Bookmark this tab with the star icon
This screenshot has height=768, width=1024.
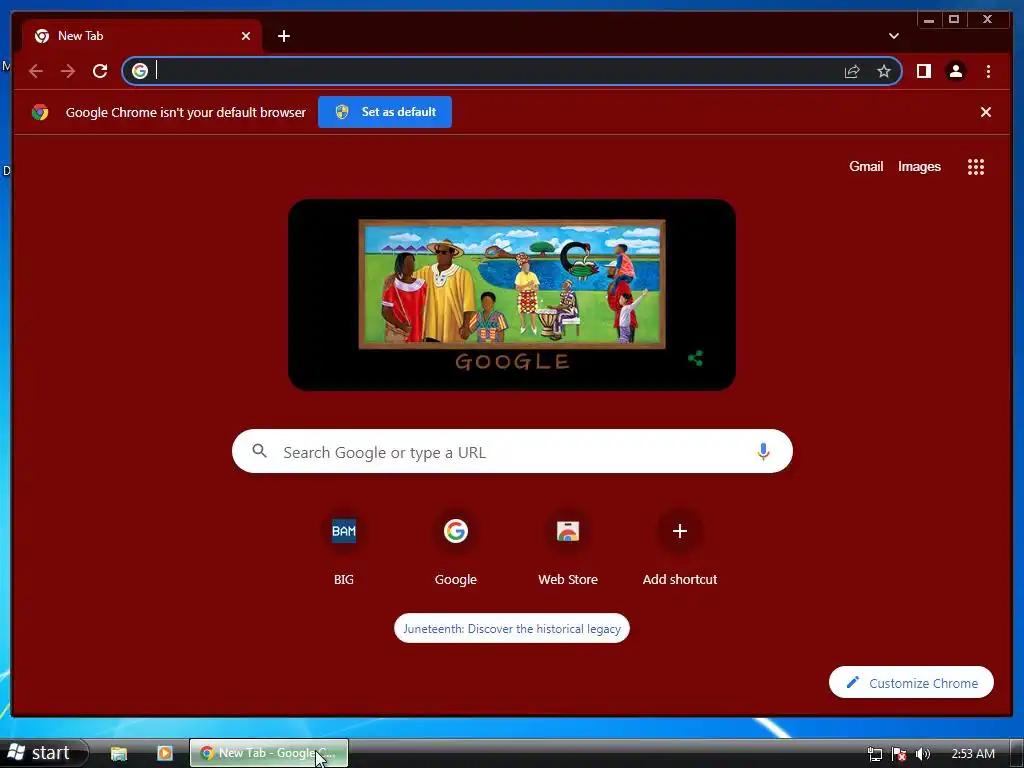[x=884, y=71]
